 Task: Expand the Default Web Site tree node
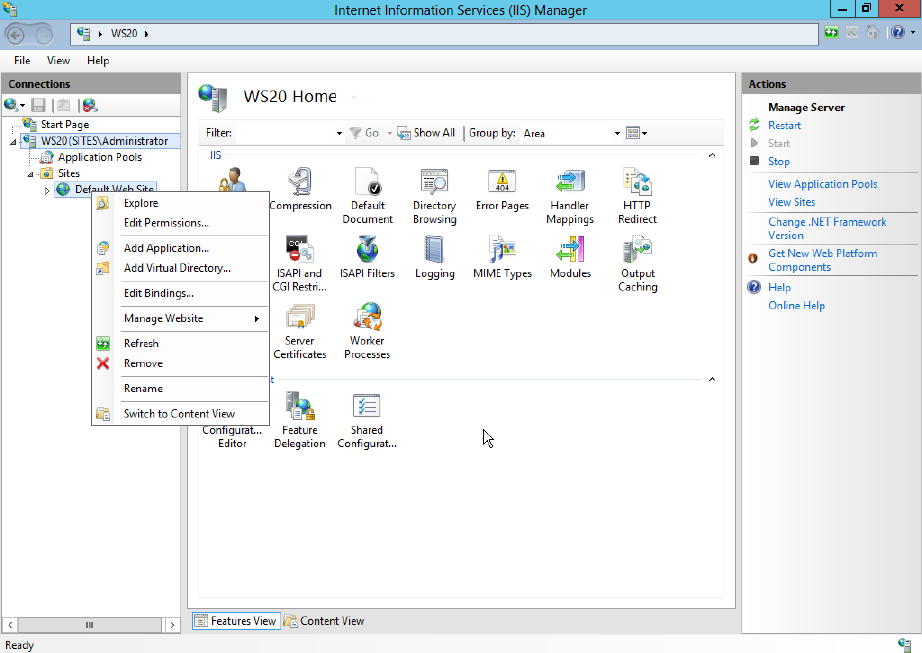coord(47,190)
